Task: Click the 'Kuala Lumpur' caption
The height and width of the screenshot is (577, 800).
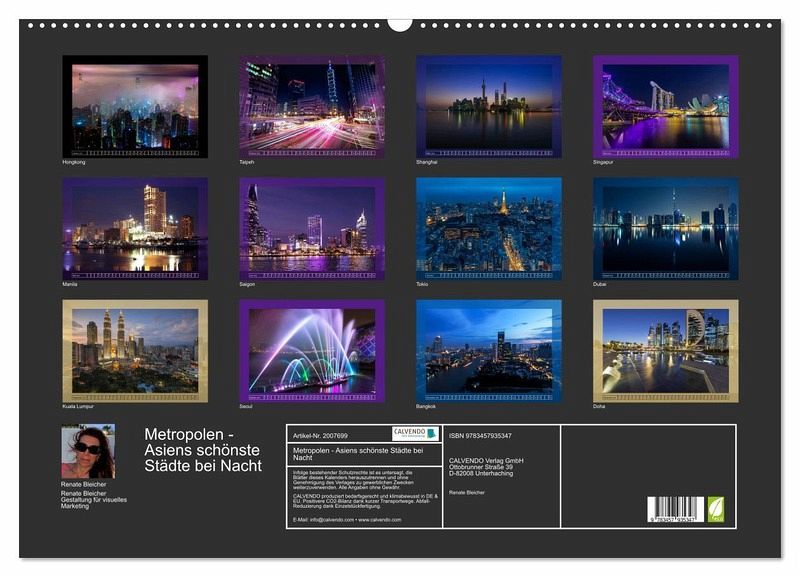Action: tap(78, 407)
